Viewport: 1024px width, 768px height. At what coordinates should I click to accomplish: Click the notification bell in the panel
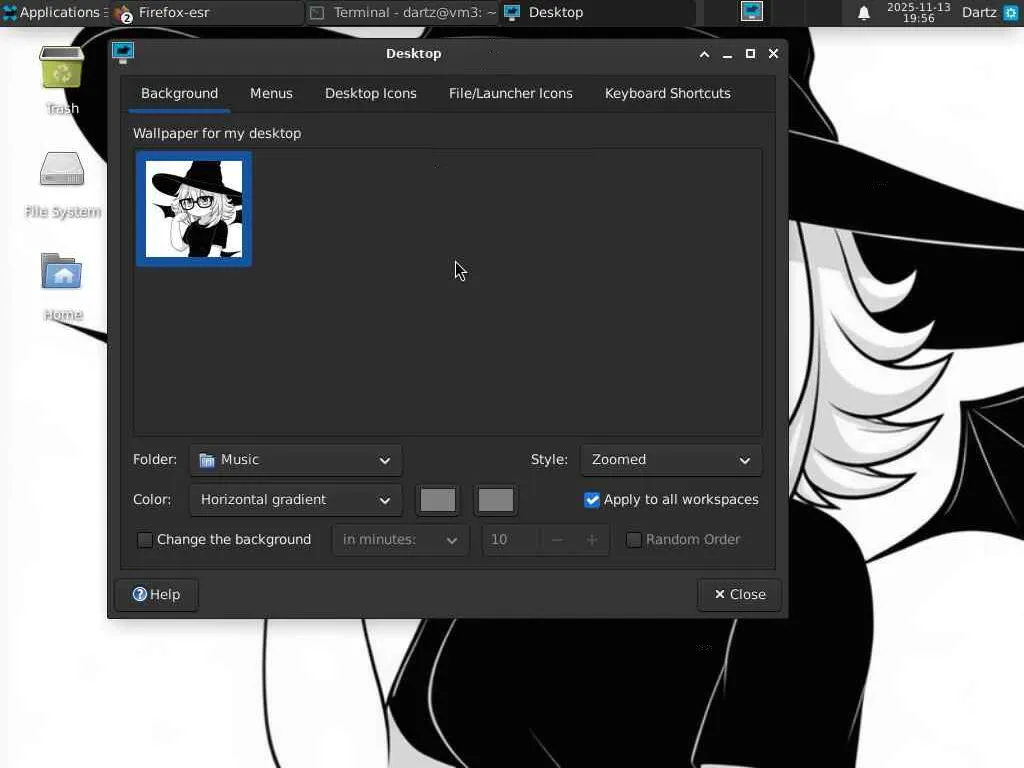click(863, 12)
